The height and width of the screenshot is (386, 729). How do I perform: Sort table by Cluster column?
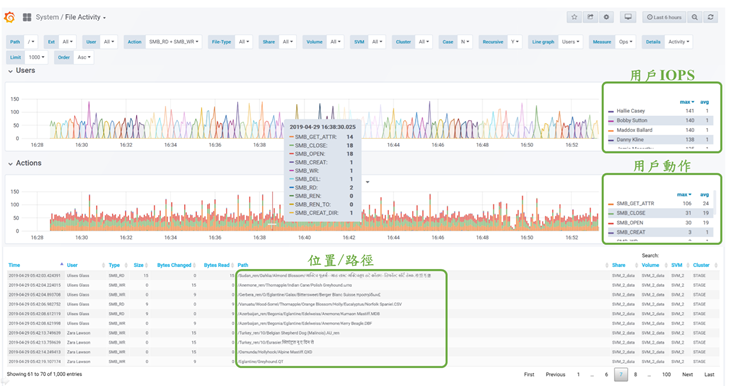click(701, 265)
